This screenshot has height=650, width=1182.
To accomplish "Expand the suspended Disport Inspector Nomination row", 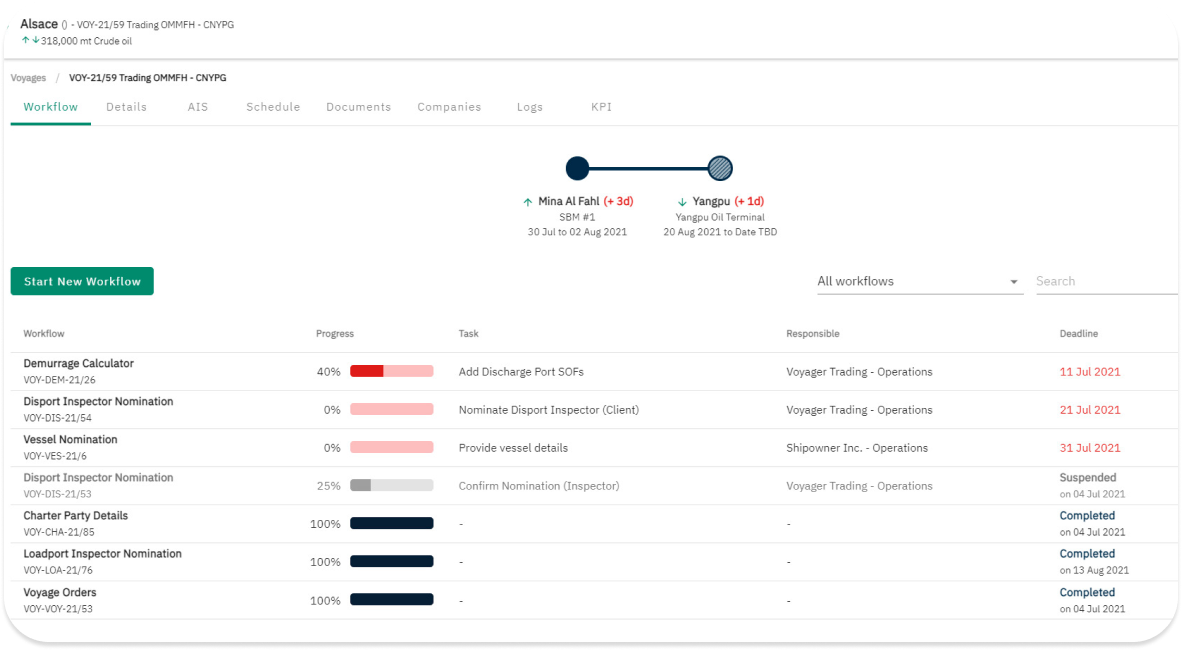I will pyautogui.click(x=98, y=477).
